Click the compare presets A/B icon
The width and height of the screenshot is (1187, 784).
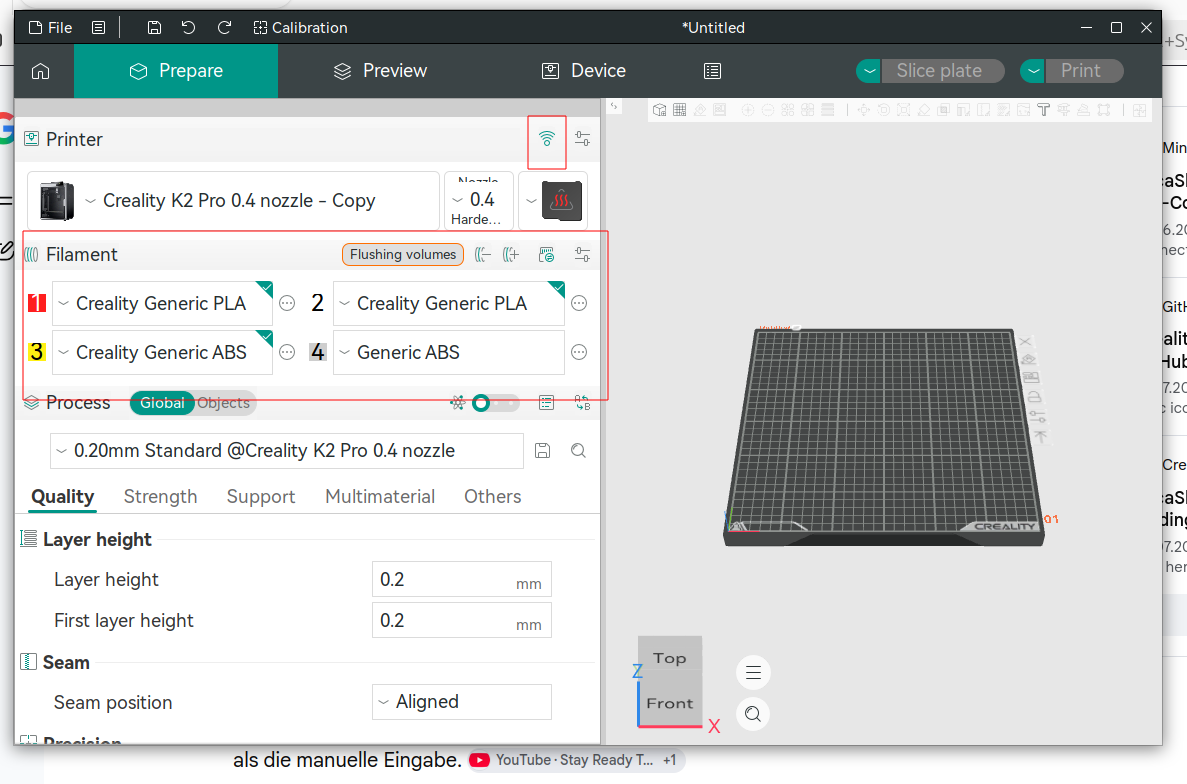[x=582, y=403]
